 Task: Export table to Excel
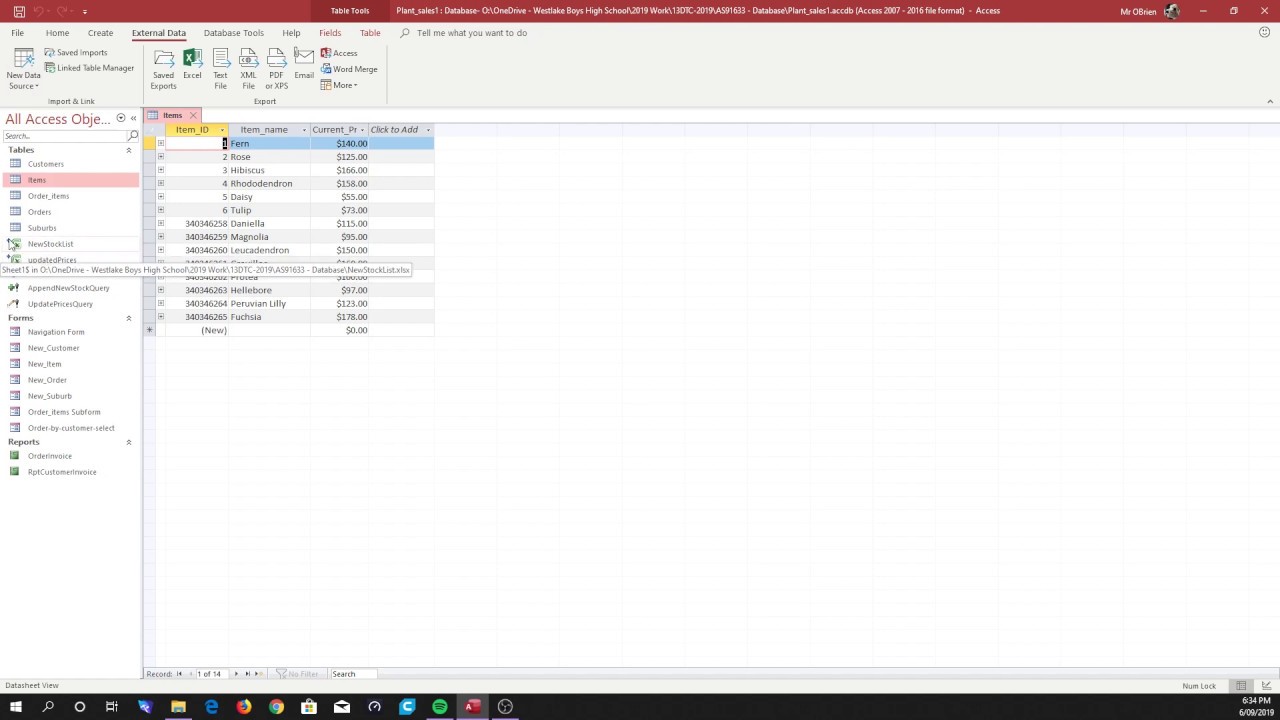(192, 64)
